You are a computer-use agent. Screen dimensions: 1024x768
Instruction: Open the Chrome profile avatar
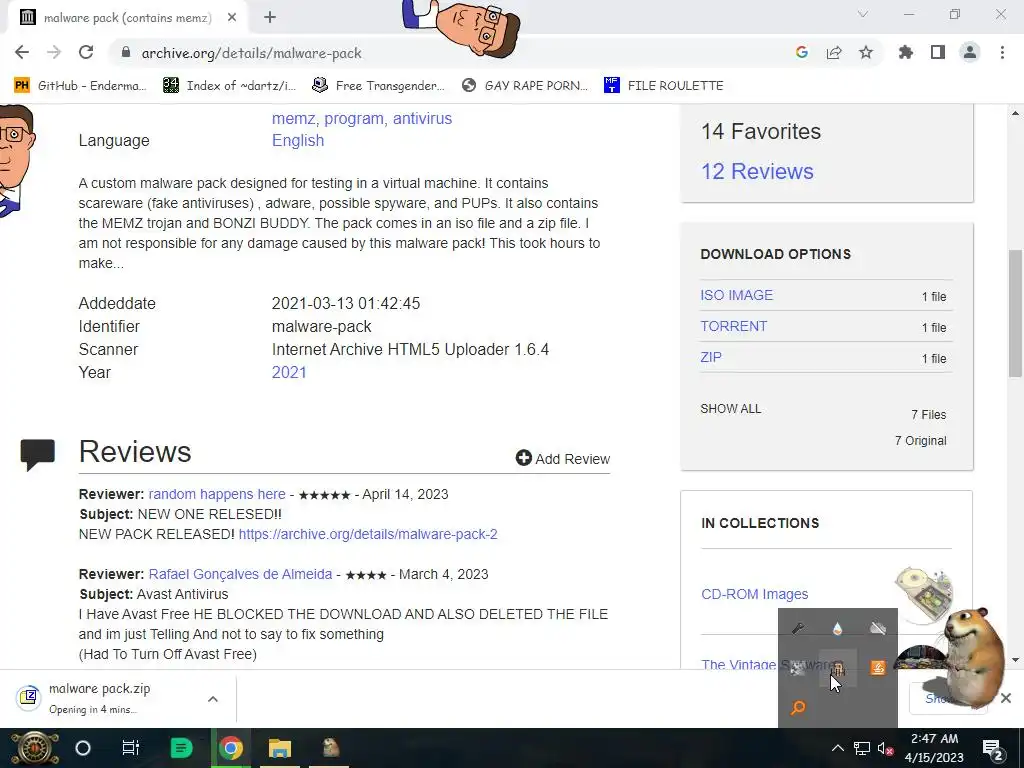(970, 52)
